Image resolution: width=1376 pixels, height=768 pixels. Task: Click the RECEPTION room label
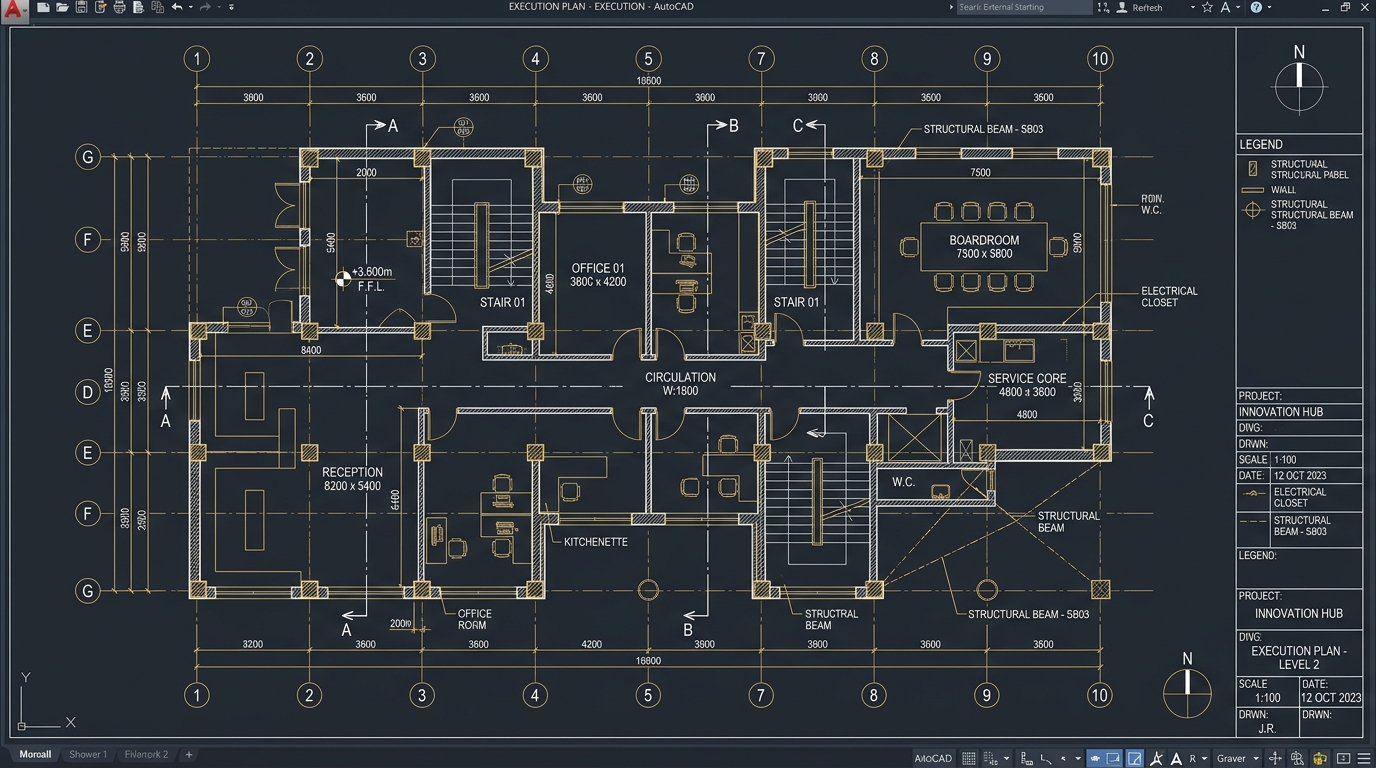coord(352,472)
